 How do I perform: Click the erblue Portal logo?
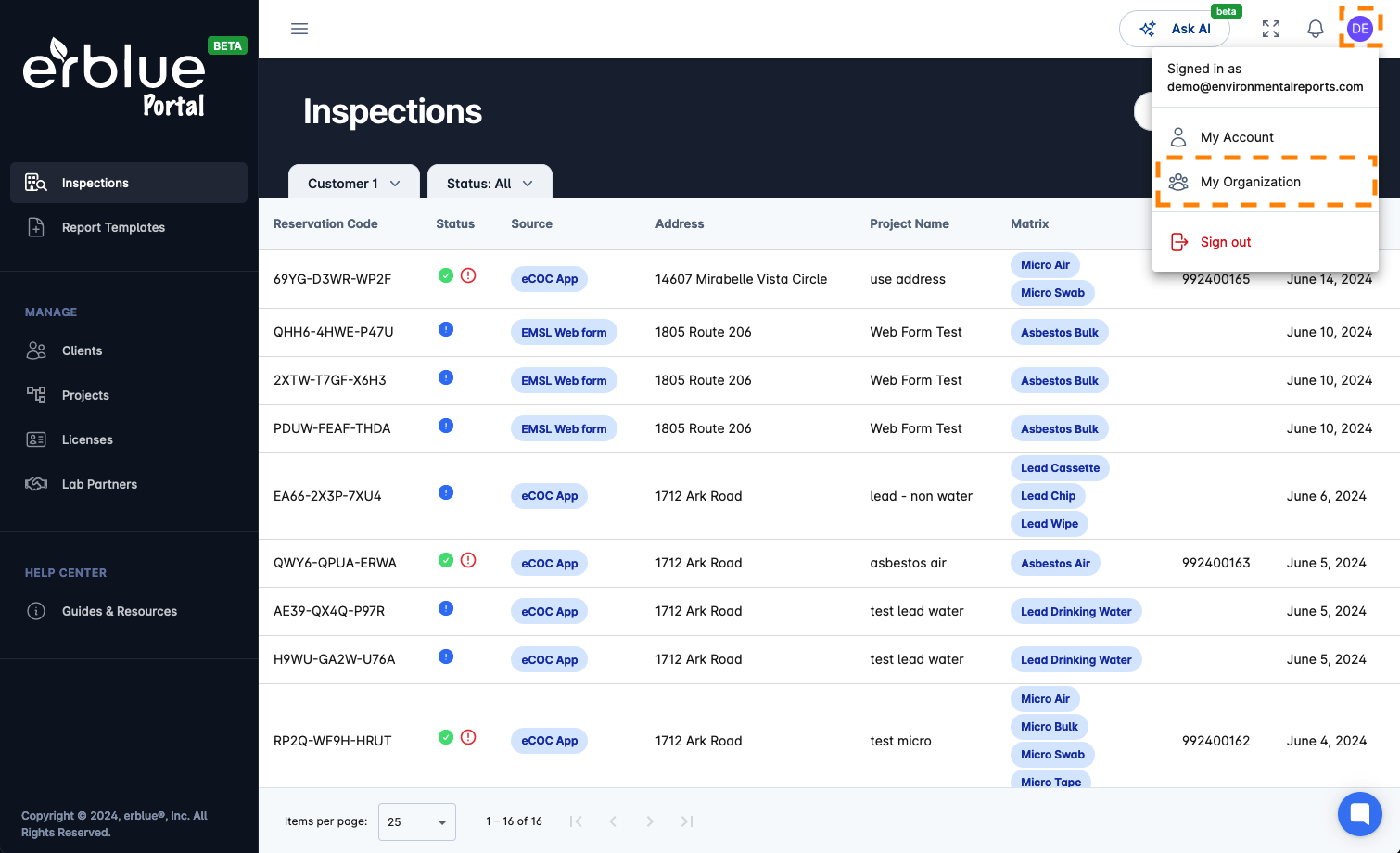[115, 78]
